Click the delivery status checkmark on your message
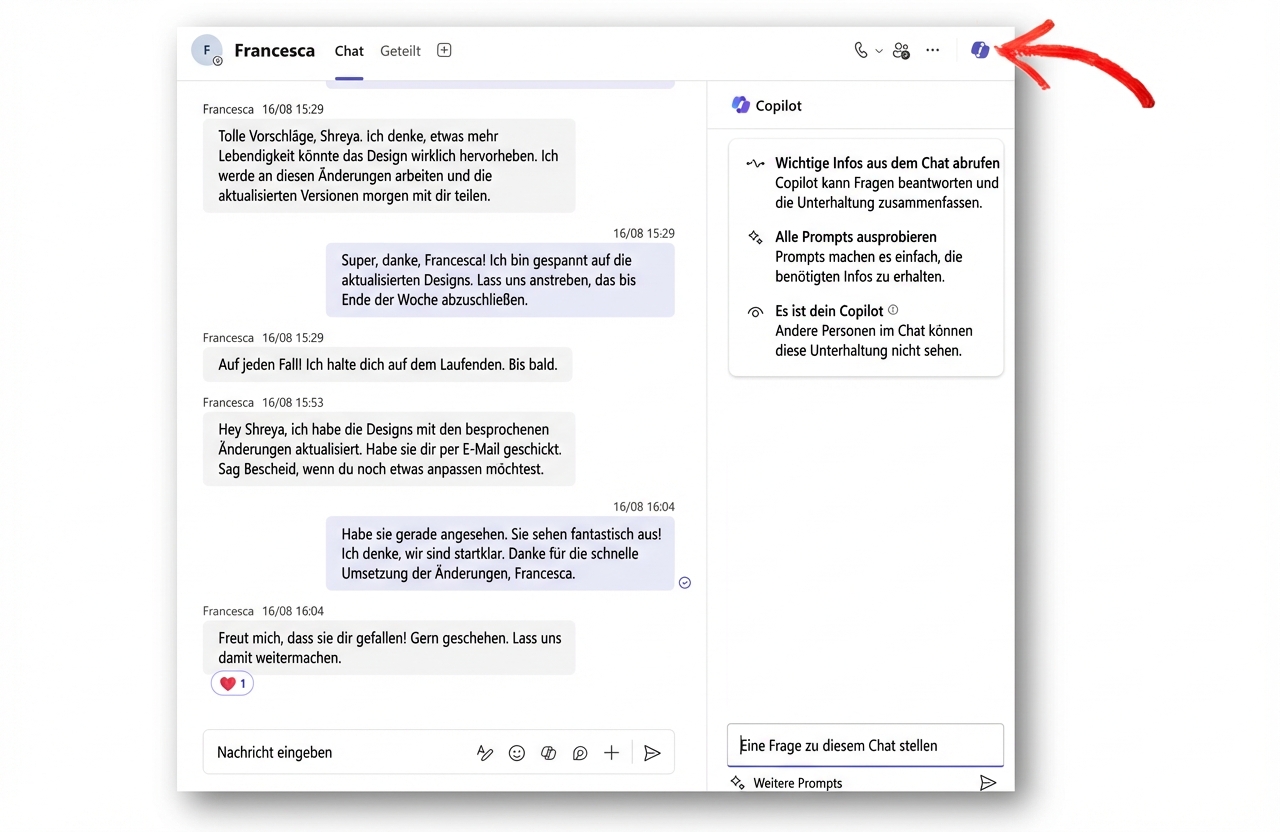Image resolution: width=1280 pixels, height=832 pixels. click(684, 582)
